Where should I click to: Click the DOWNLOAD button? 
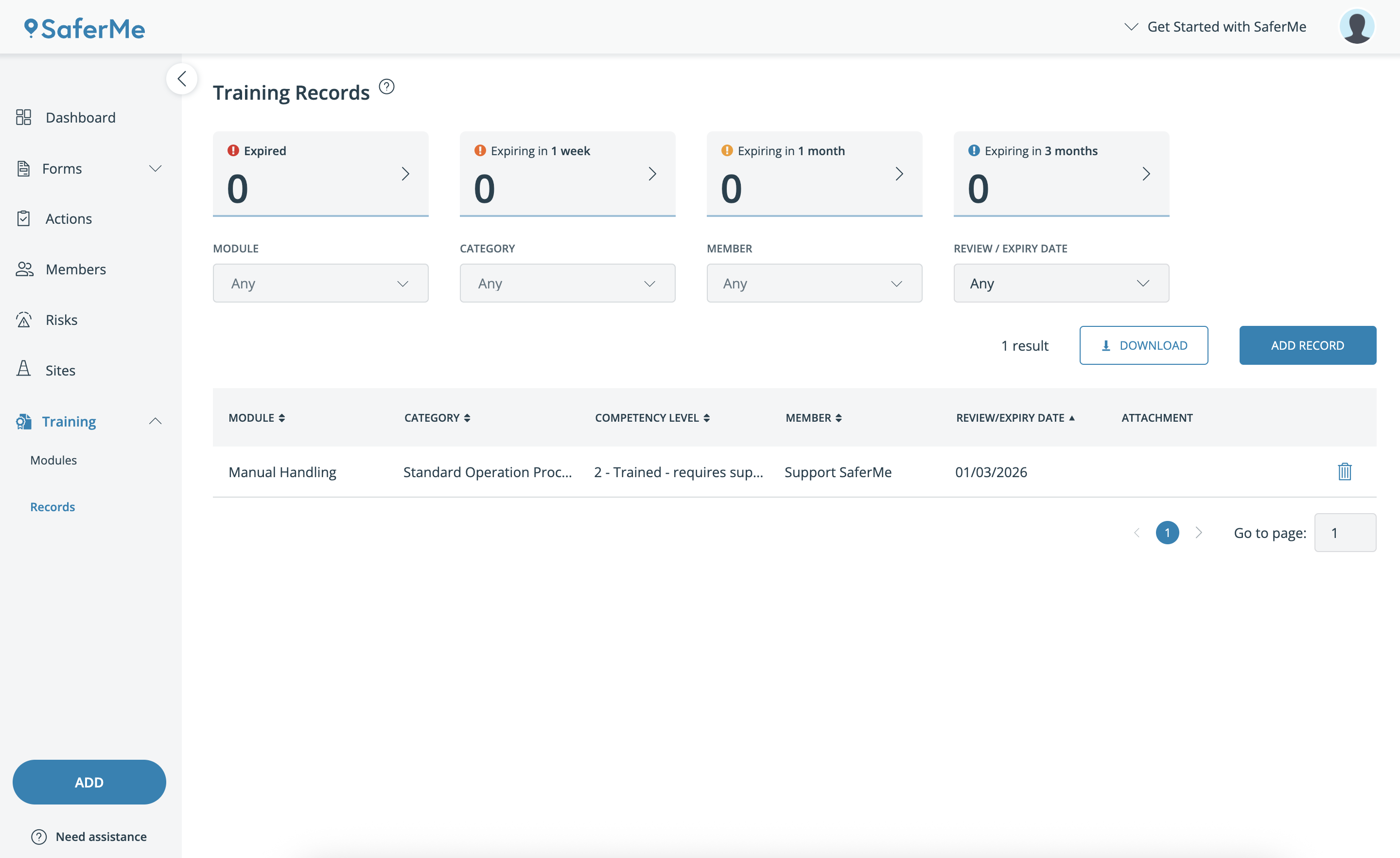(x=1143, y=345)
